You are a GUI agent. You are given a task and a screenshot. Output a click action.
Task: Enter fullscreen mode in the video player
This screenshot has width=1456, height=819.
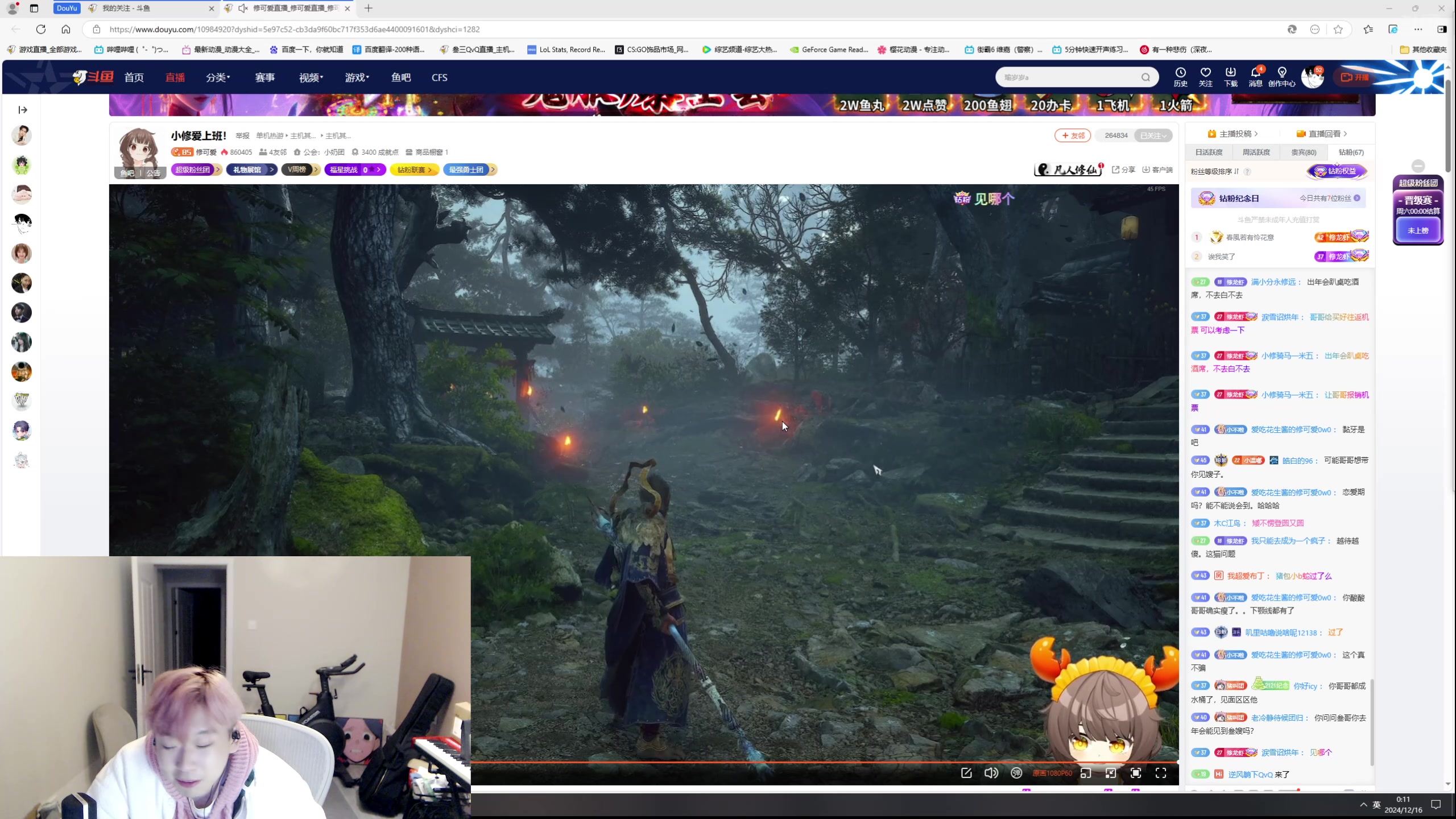[x=1161, y=773]
